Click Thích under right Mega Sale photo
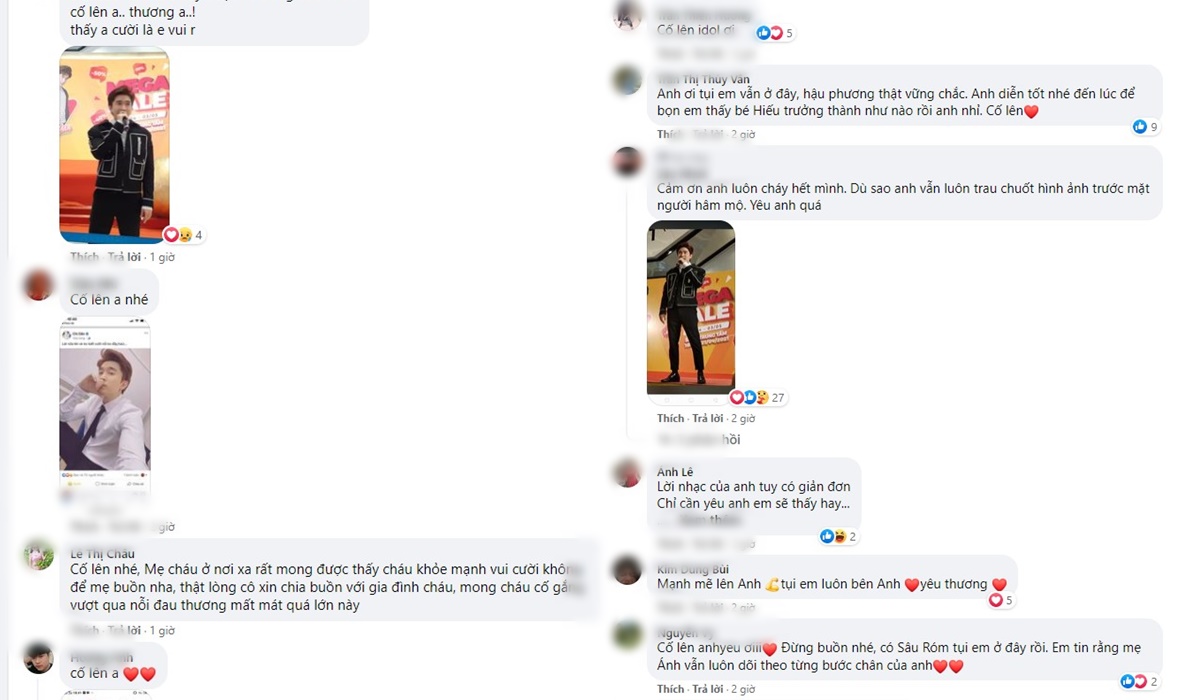 coord(670,418)
